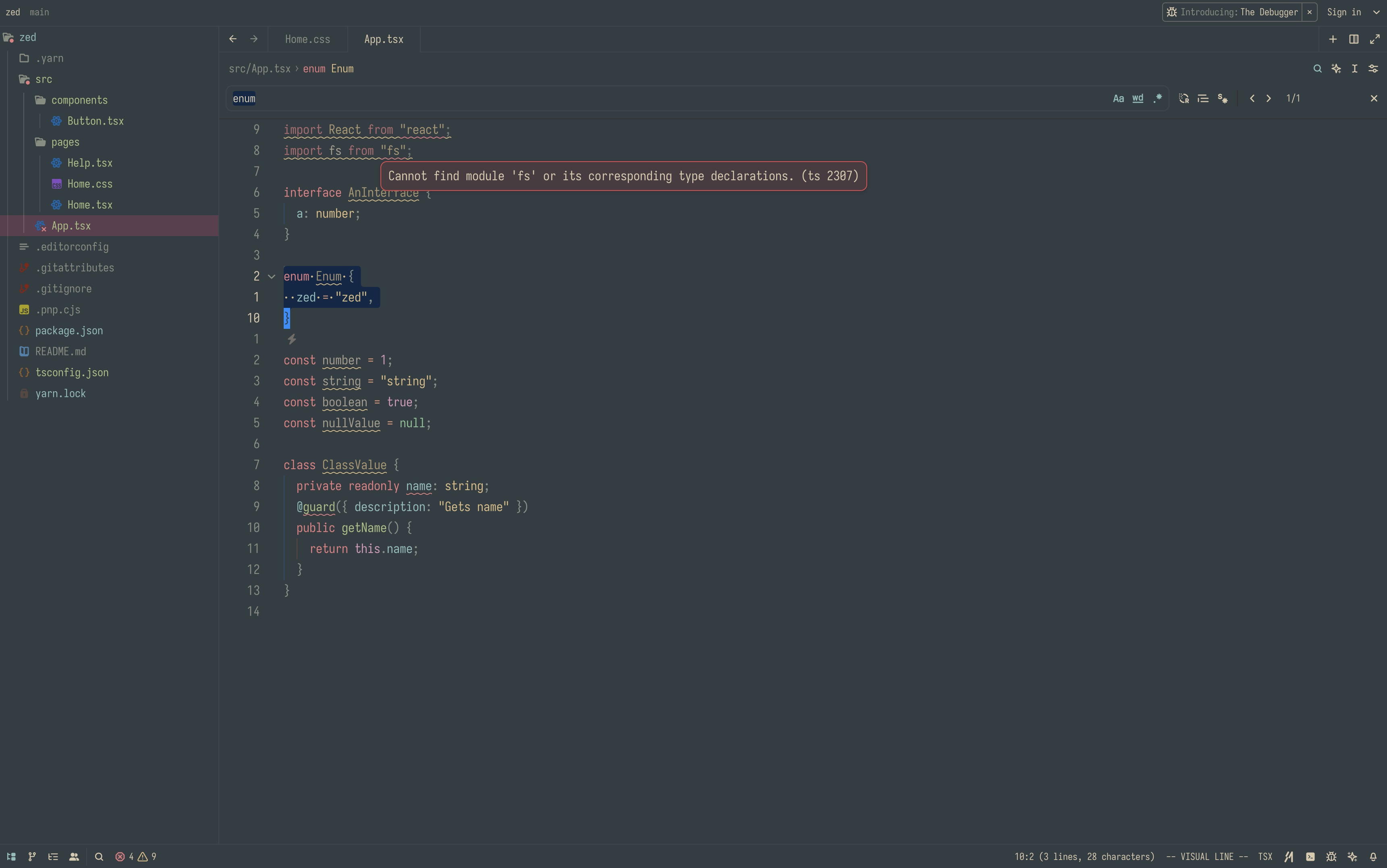Open the terminal panel icon
The width and height of the screenshot is (1387, 868).
1310,857
